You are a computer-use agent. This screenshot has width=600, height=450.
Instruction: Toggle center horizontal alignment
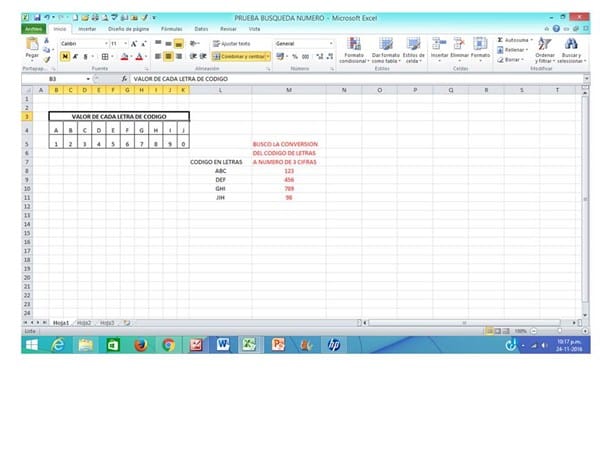pos(168,57)
